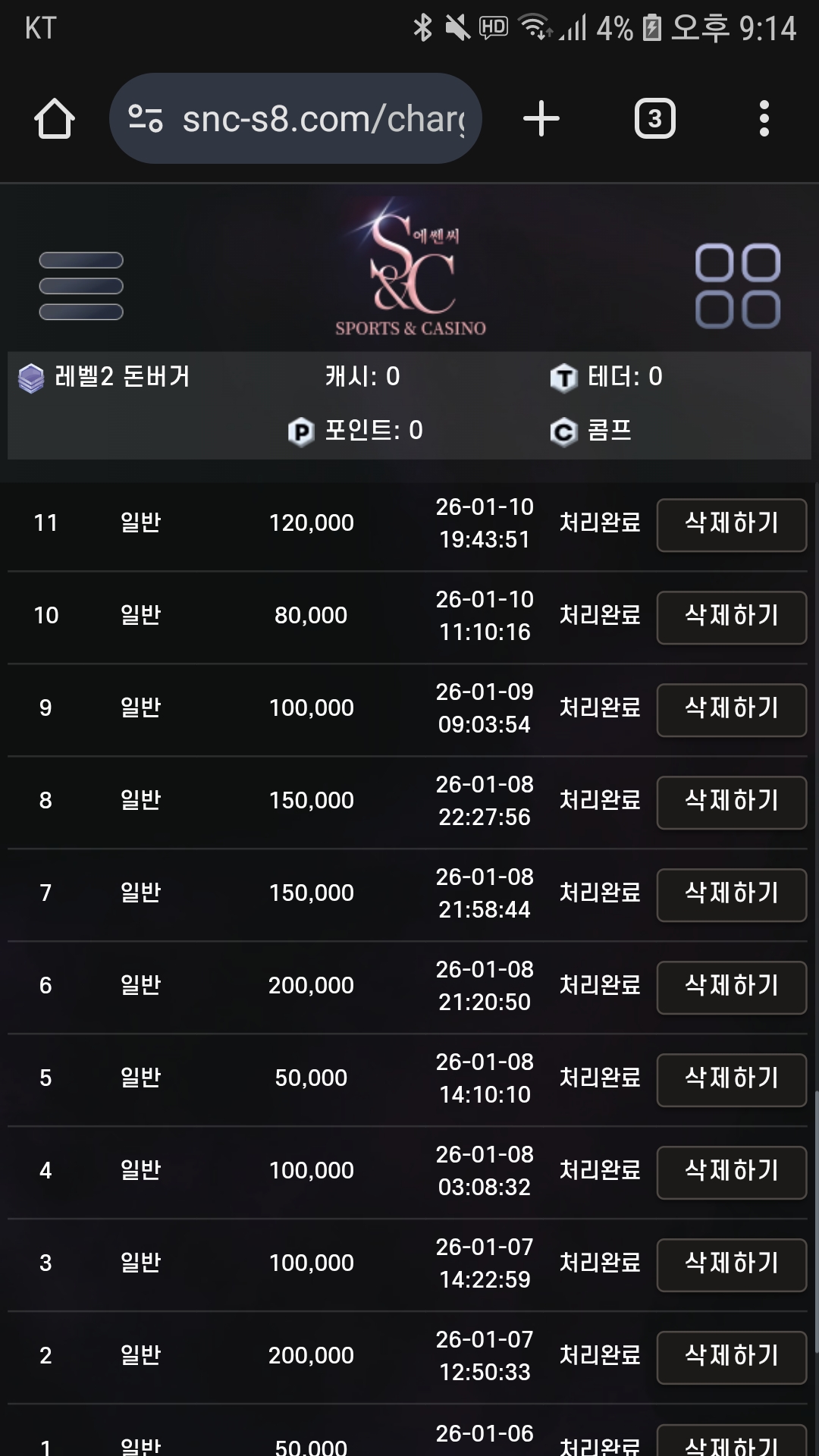Tap the browser home icon
The height and width of the screenshot is (1456, 819).
pyautogui.click(x=54, y=119)
